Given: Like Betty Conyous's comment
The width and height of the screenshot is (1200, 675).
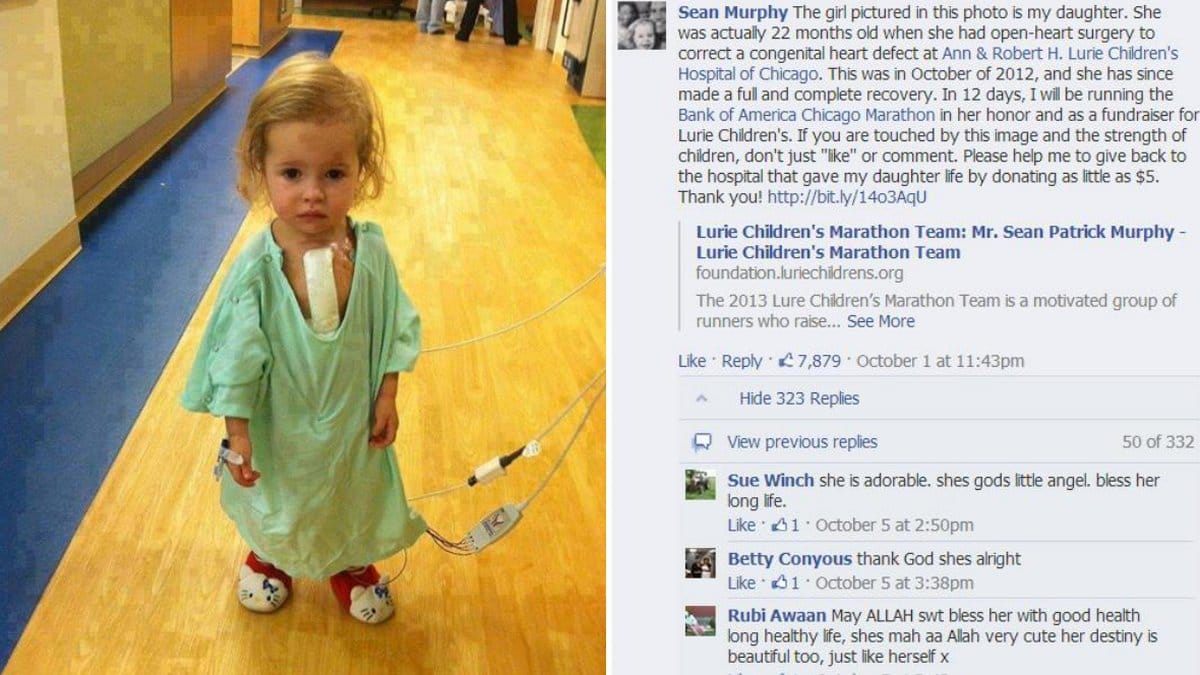Looking at the screenshot, I should pyautogui.click(x=742, y=583).
